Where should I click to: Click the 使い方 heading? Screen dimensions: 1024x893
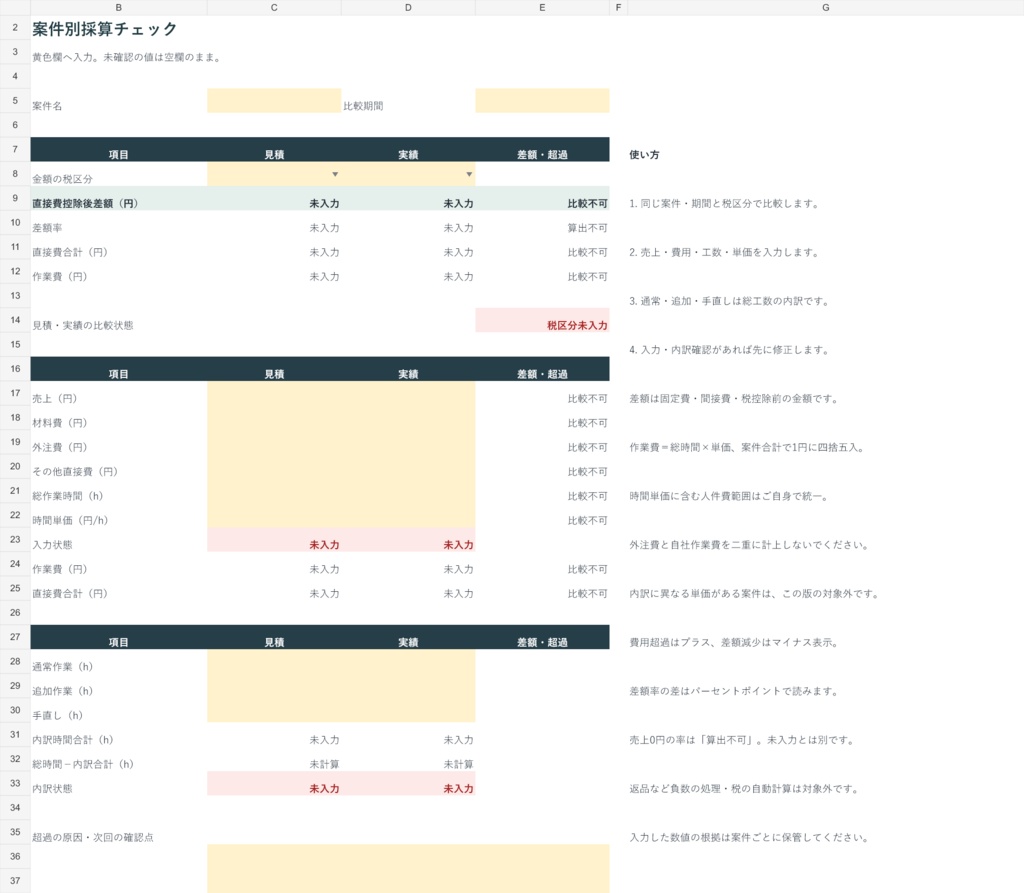click(644, 155)
